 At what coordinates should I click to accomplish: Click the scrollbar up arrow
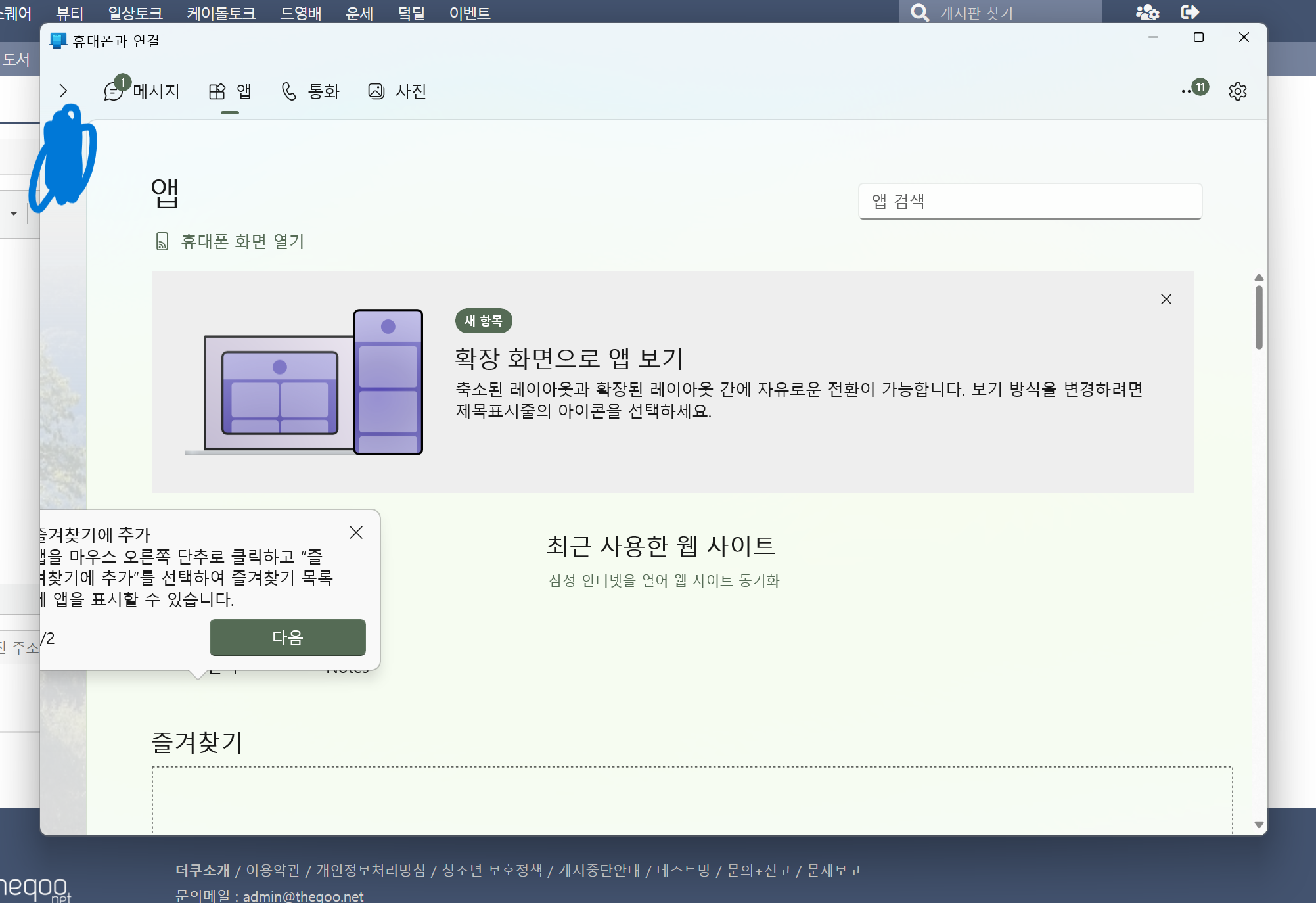[x=1259, y=277]
